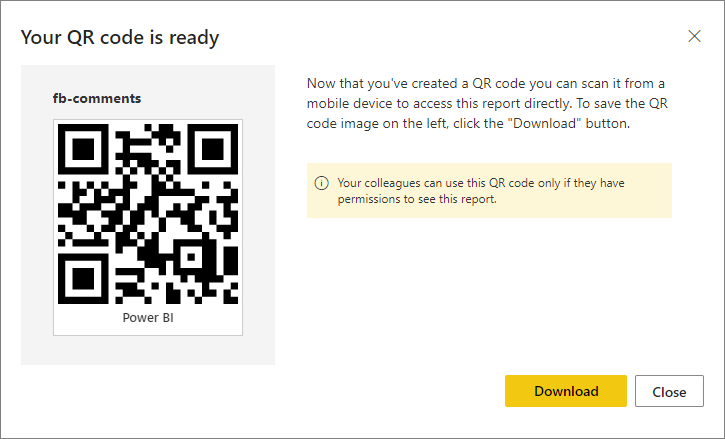Click the Power BI label under QR code
Image resolution: width=725 pixels, height=439 pixels.
[x=148, y=318]
